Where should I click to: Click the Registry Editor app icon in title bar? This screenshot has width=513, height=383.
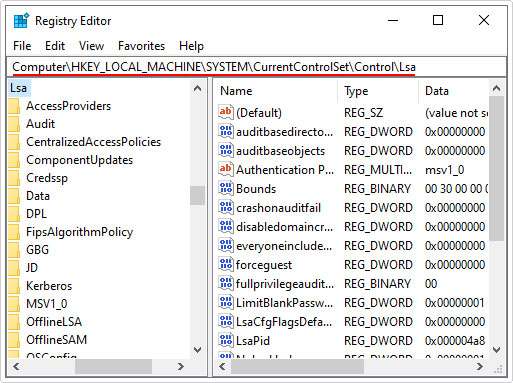21,21
